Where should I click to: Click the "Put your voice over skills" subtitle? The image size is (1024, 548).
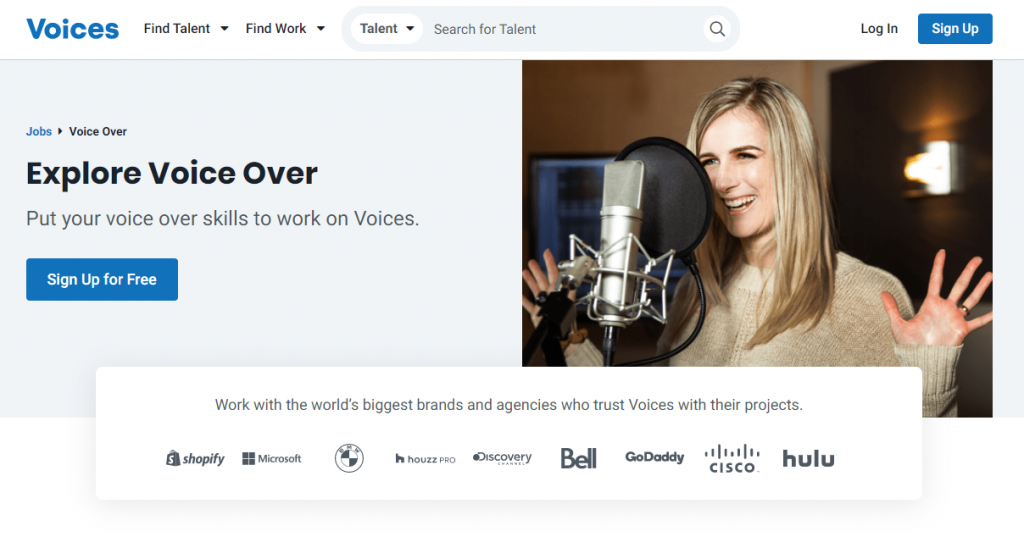(223, 218)
